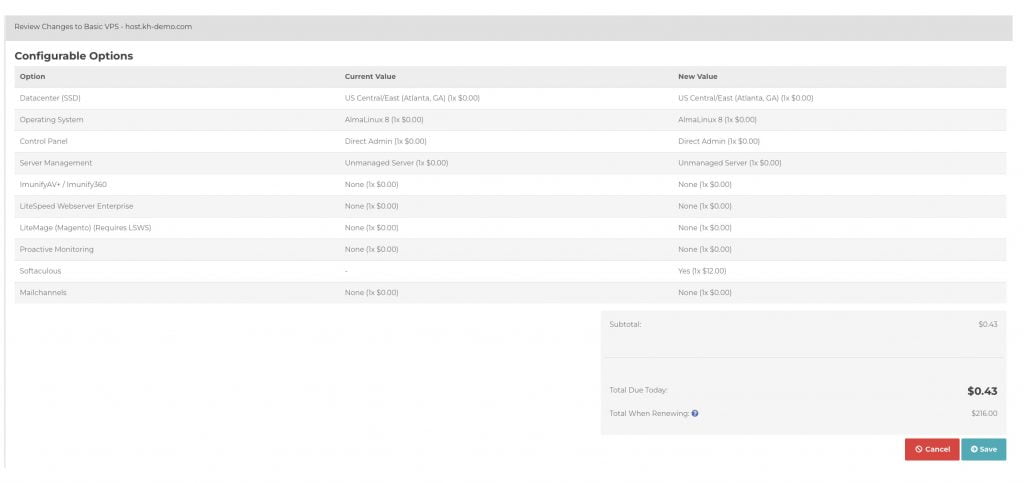Click Proactive Monitoring current value None
This screenshot has width=1024, height=483.
(x=372, y=249)
